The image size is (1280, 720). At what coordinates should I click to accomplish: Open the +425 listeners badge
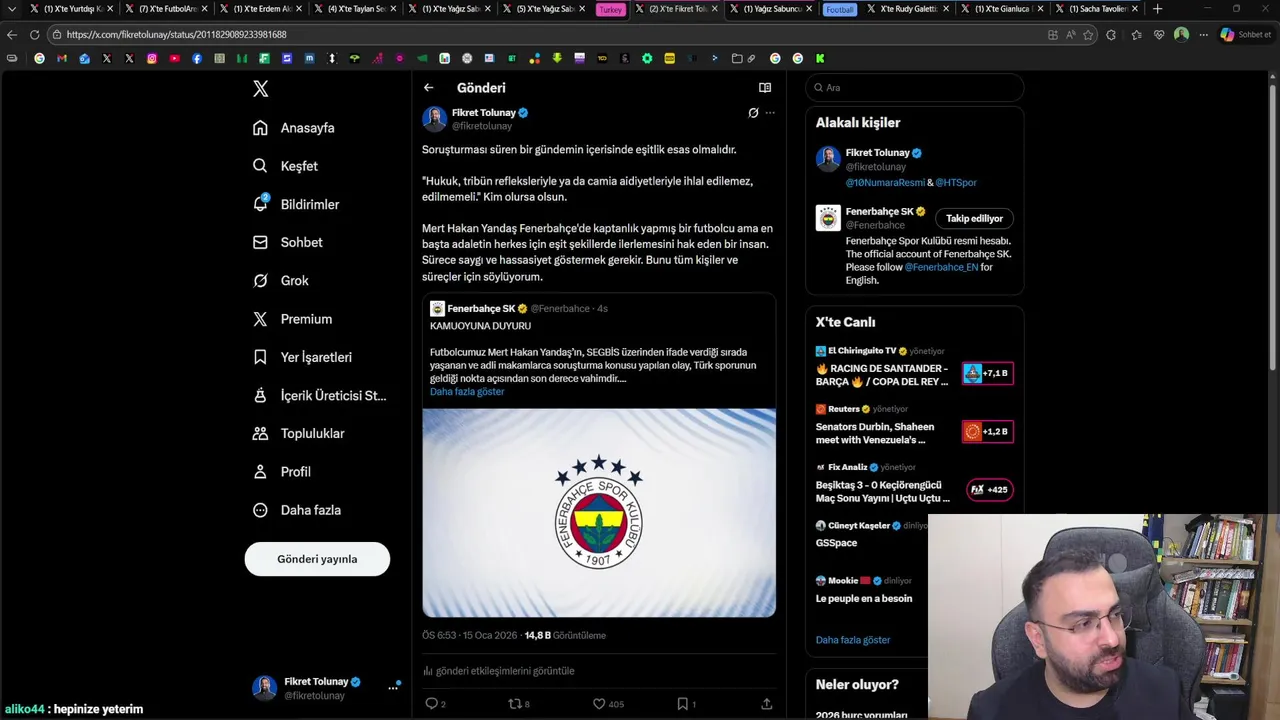(x=988, y=490)
